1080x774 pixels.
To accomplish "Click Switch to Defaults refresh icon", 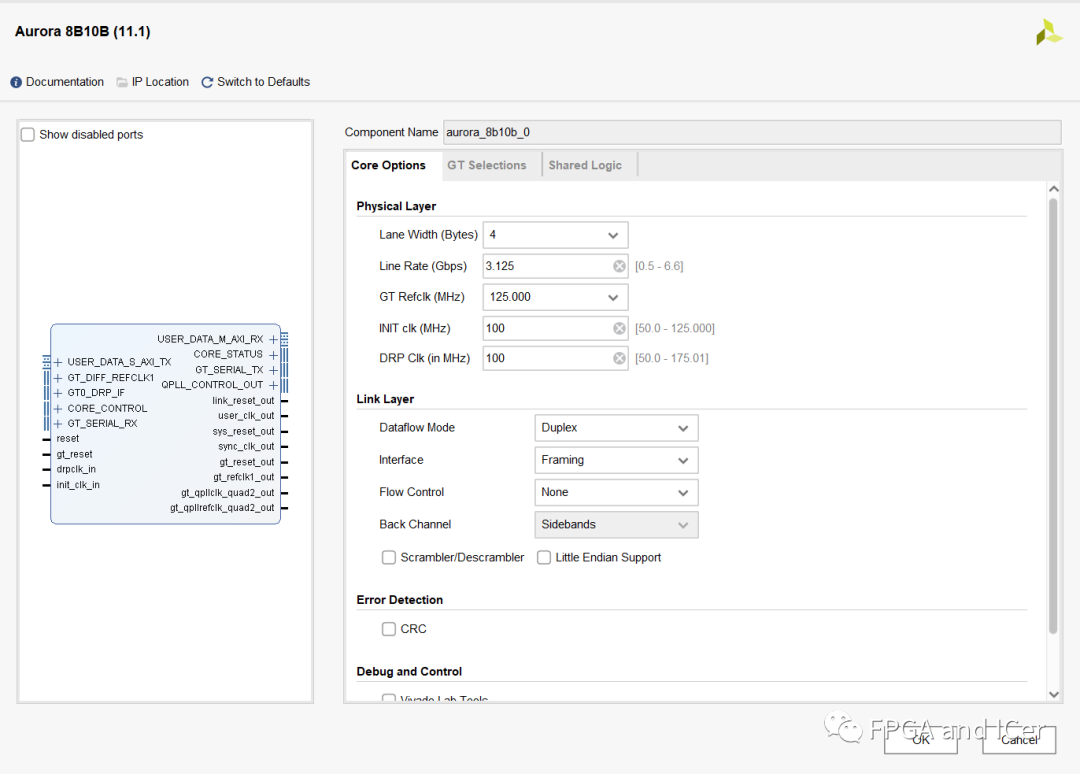I will (207, 83).
